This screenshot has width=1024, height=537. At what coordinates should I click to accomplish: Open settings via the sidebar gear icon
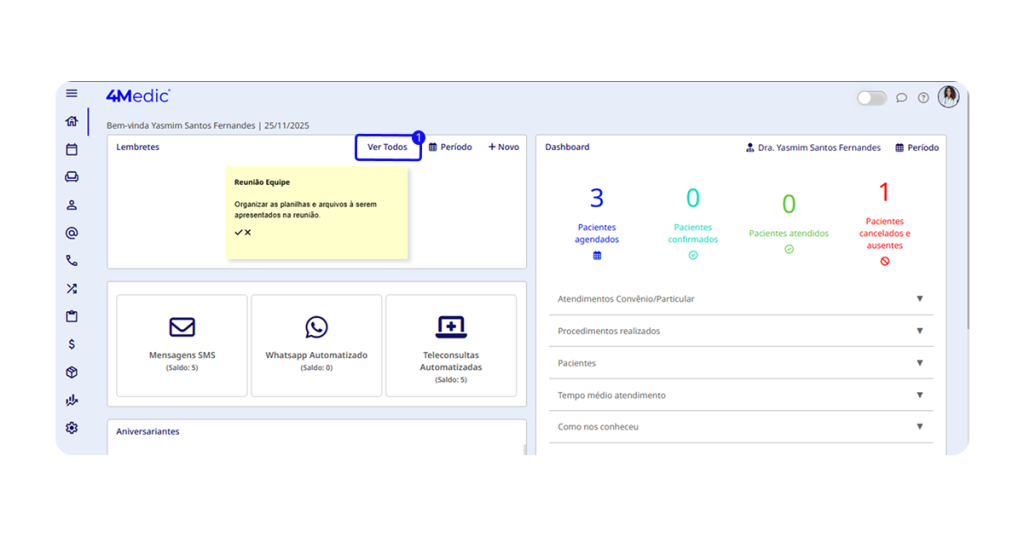coord(72,428)
